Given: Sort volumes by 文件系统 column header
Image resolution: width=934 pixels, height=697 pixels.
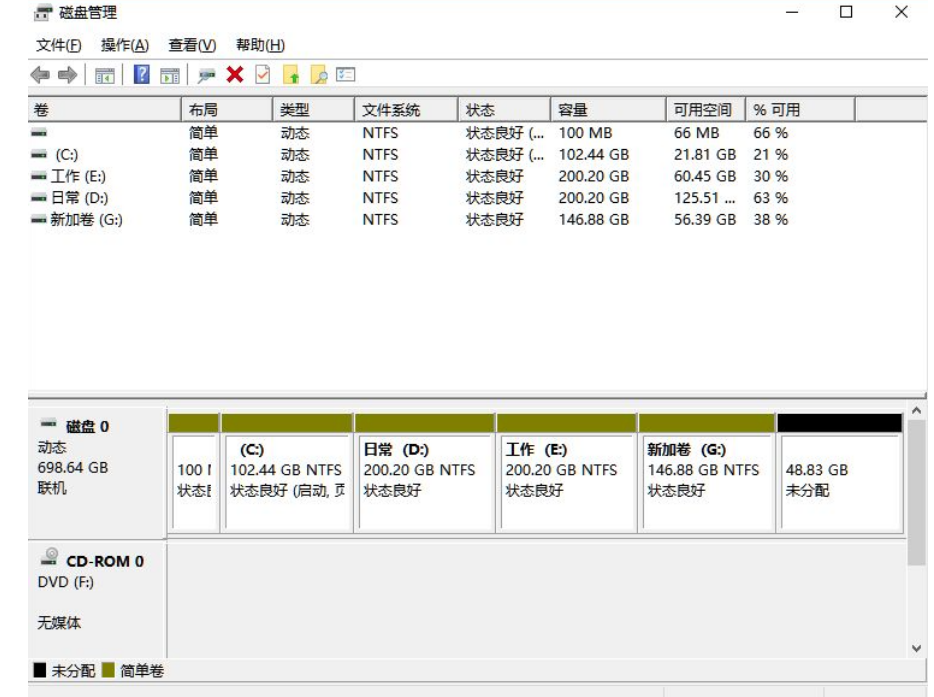Looking at the screenshot, I should pos(406,110).
